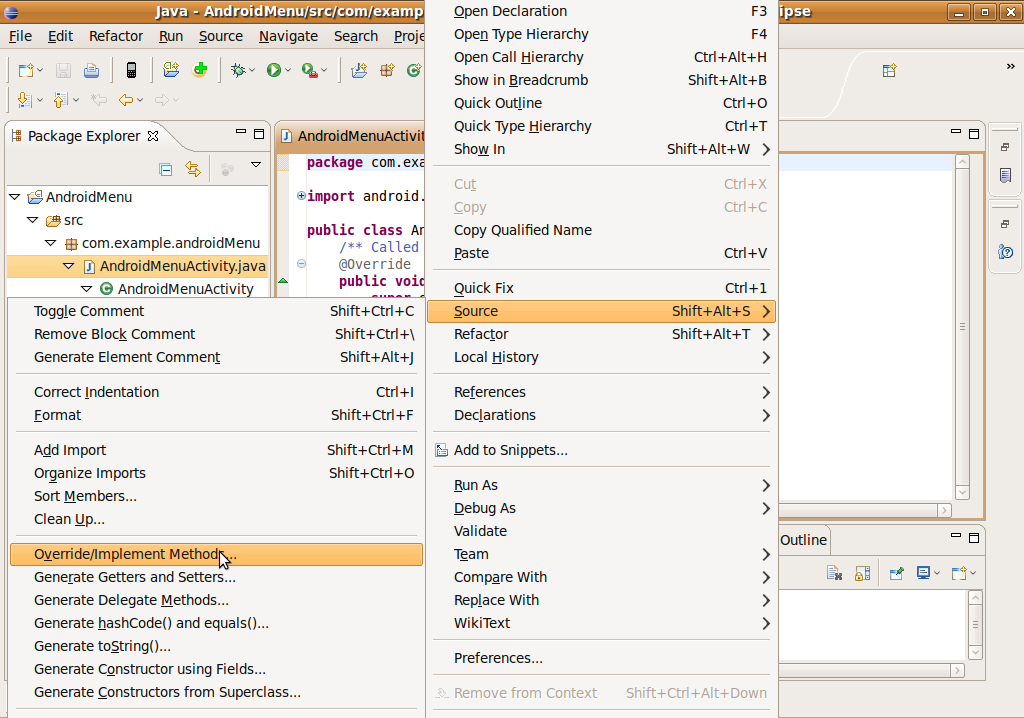Click the Run External Tools icon
The image size is (1024, 718).
click(x=310, y=70)
